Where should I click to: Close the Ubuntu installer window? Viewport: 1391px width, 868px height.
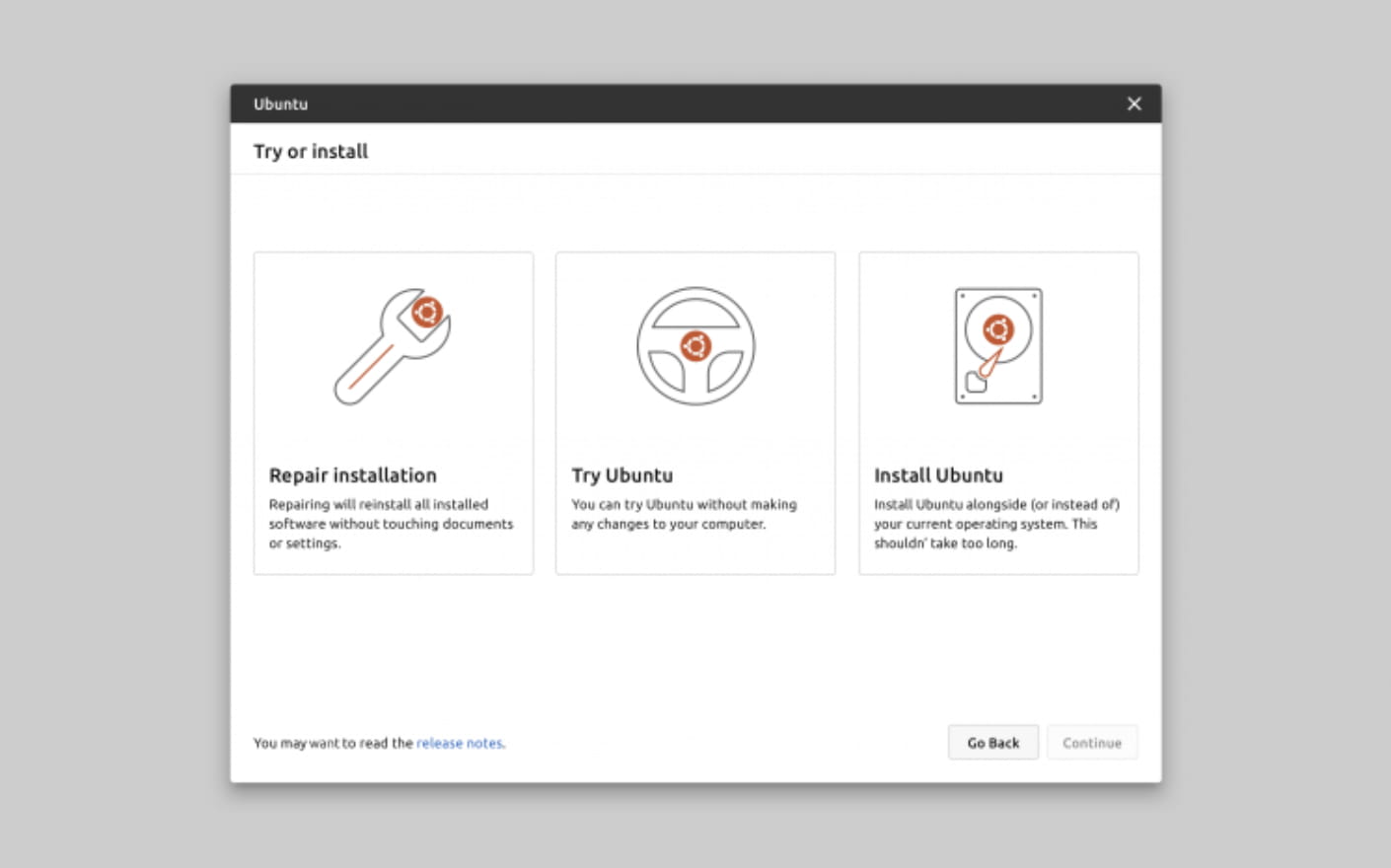(1135, 104)
